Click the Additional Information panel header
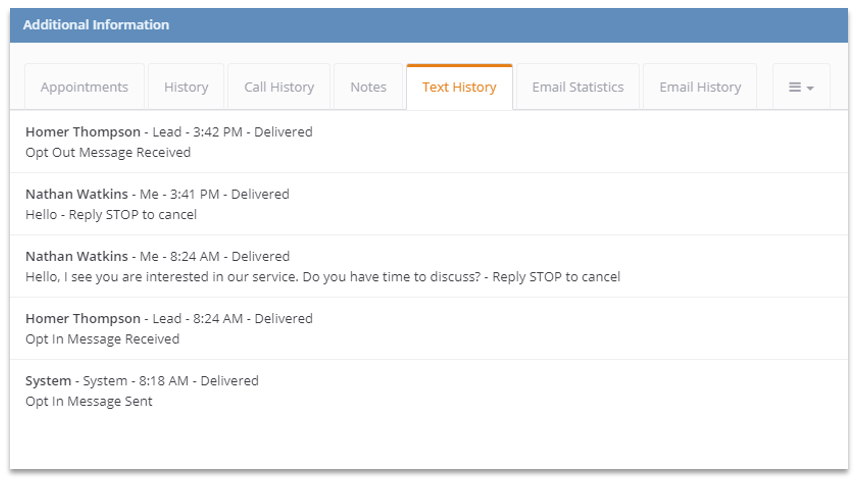 point(429,25)
